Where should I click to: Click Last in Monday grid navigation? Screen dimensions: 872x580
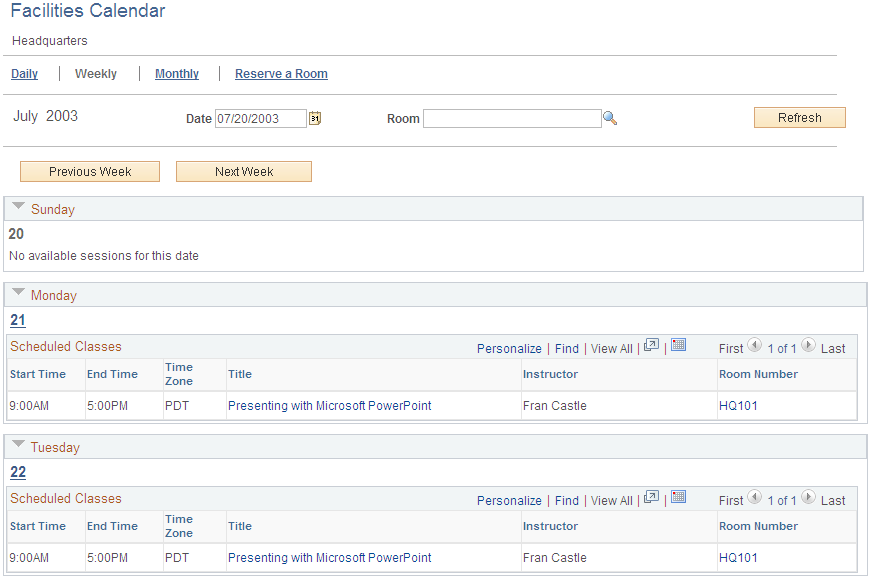point(833,349)
